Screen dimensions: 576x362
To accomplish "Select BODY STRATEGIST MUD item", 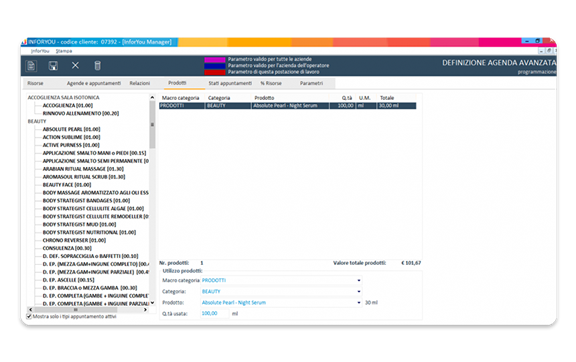I will (79, 225).
